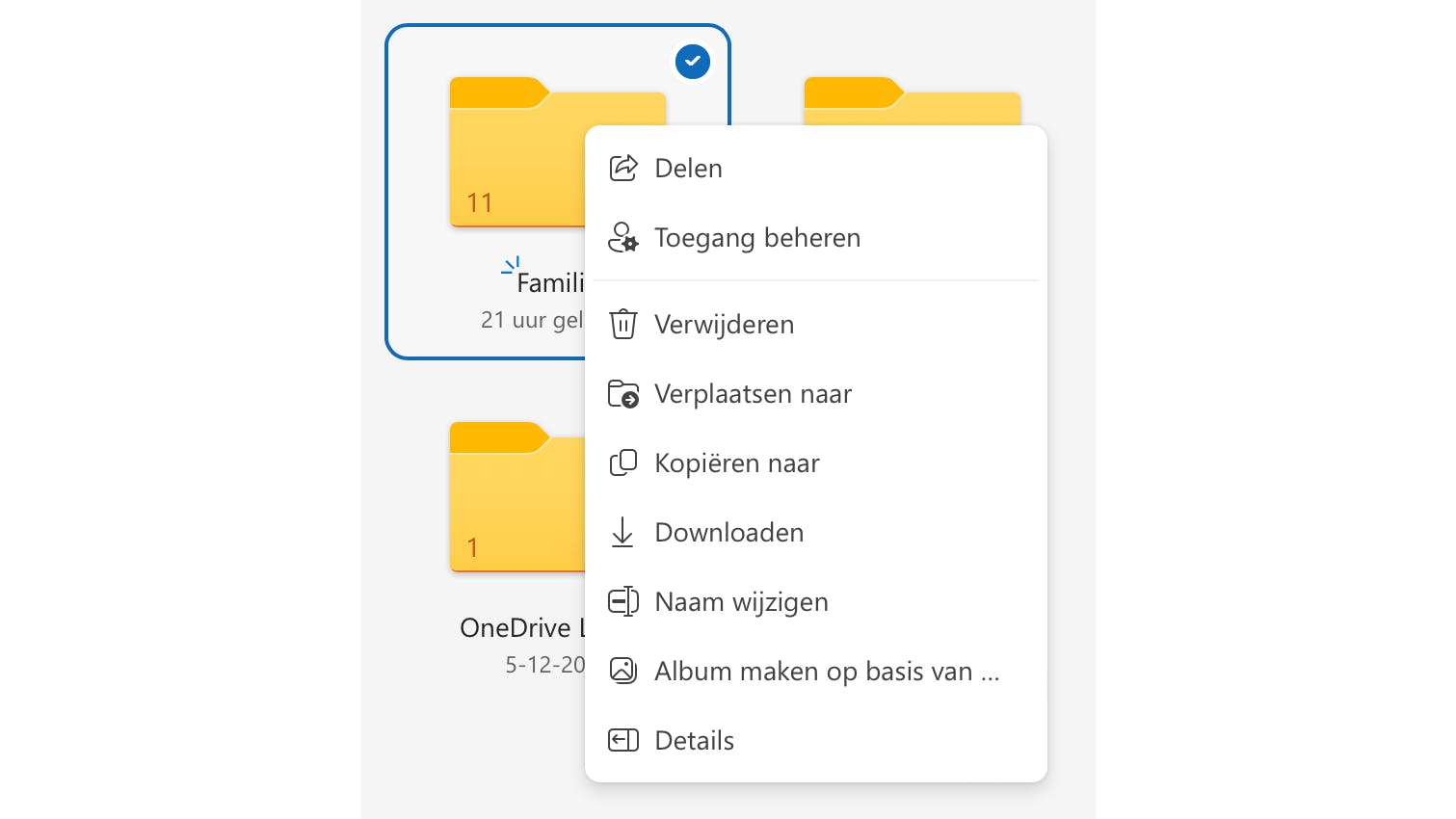The image size is (1456, 819).
Task: Click the Famili folder name link
Action: [x=549, y=281]
